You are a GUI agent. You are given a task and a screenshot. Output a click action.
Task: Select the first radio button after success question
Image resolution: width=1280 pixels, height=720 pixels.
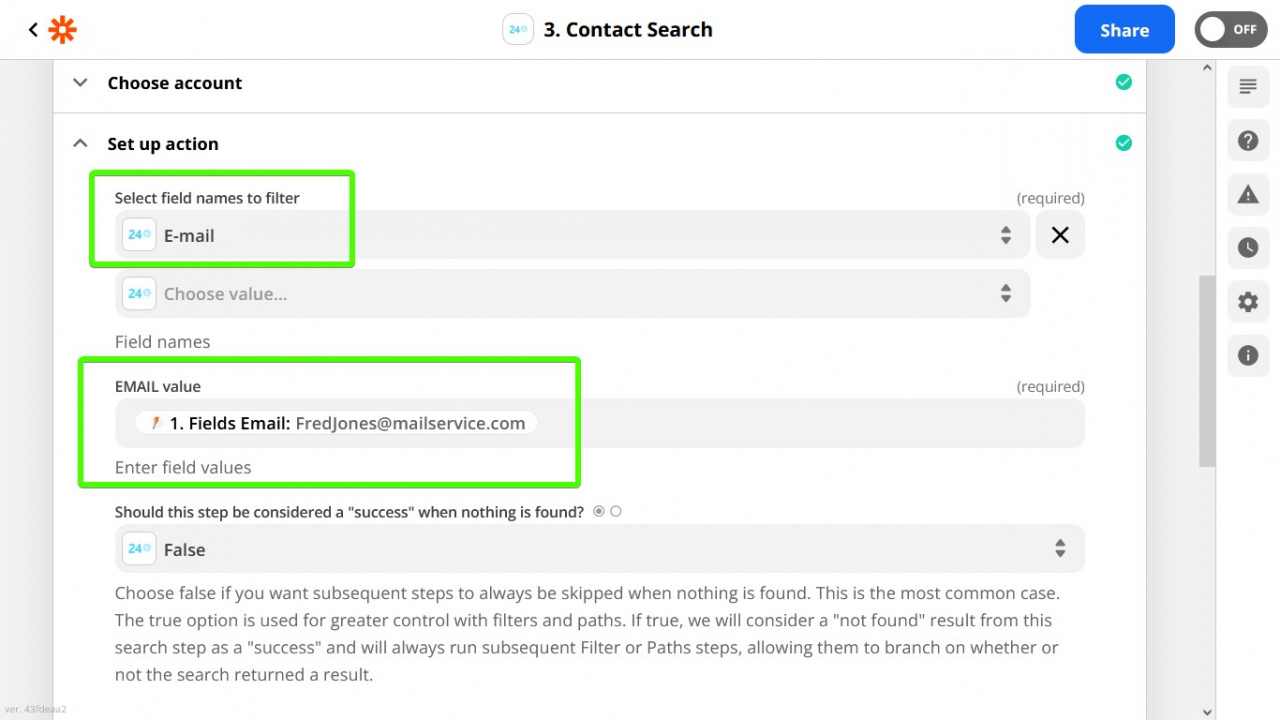[x=599, y=511]
